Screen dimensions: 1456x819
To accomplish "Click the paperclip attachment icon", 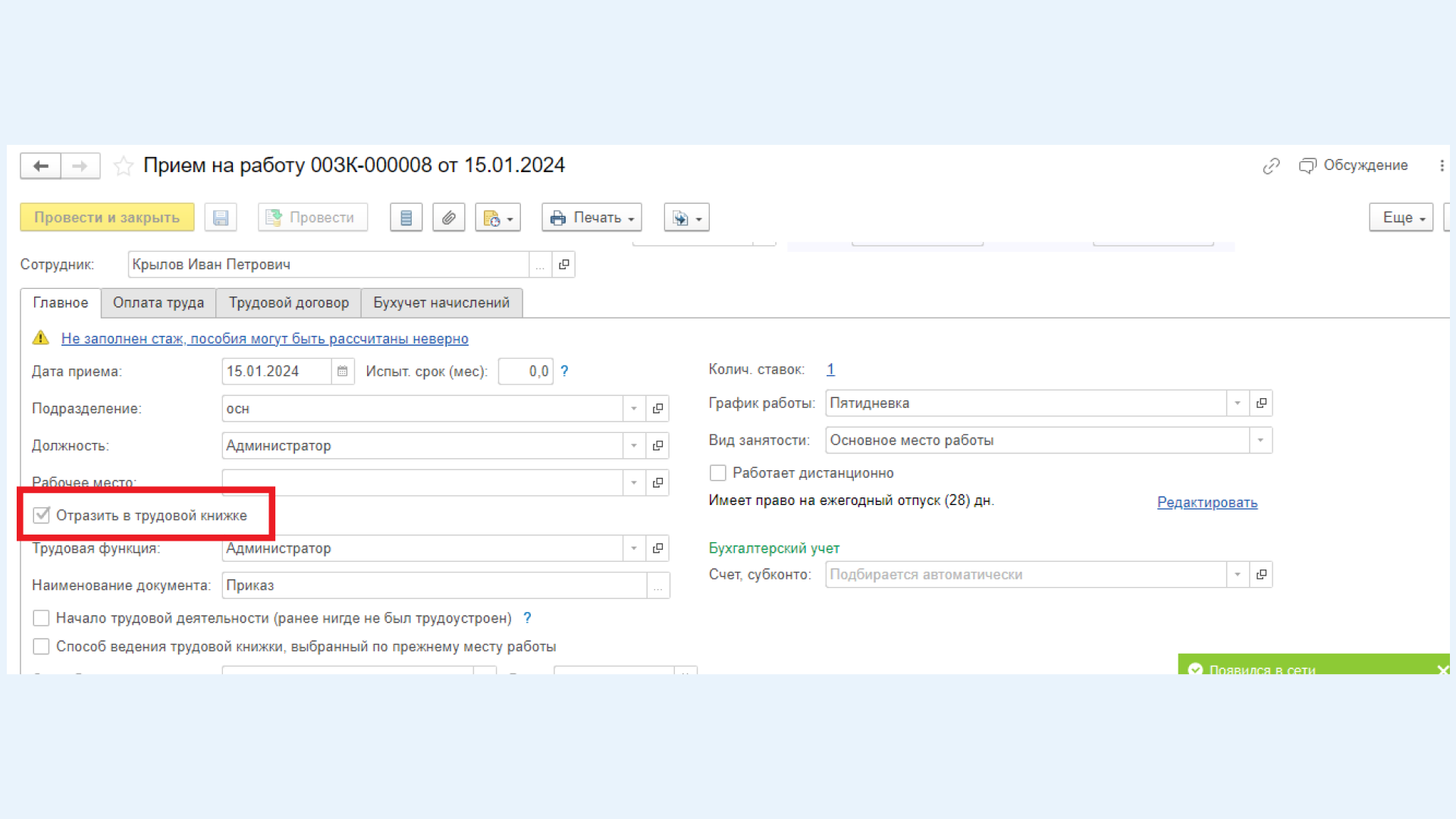I will tap(449, 217).
